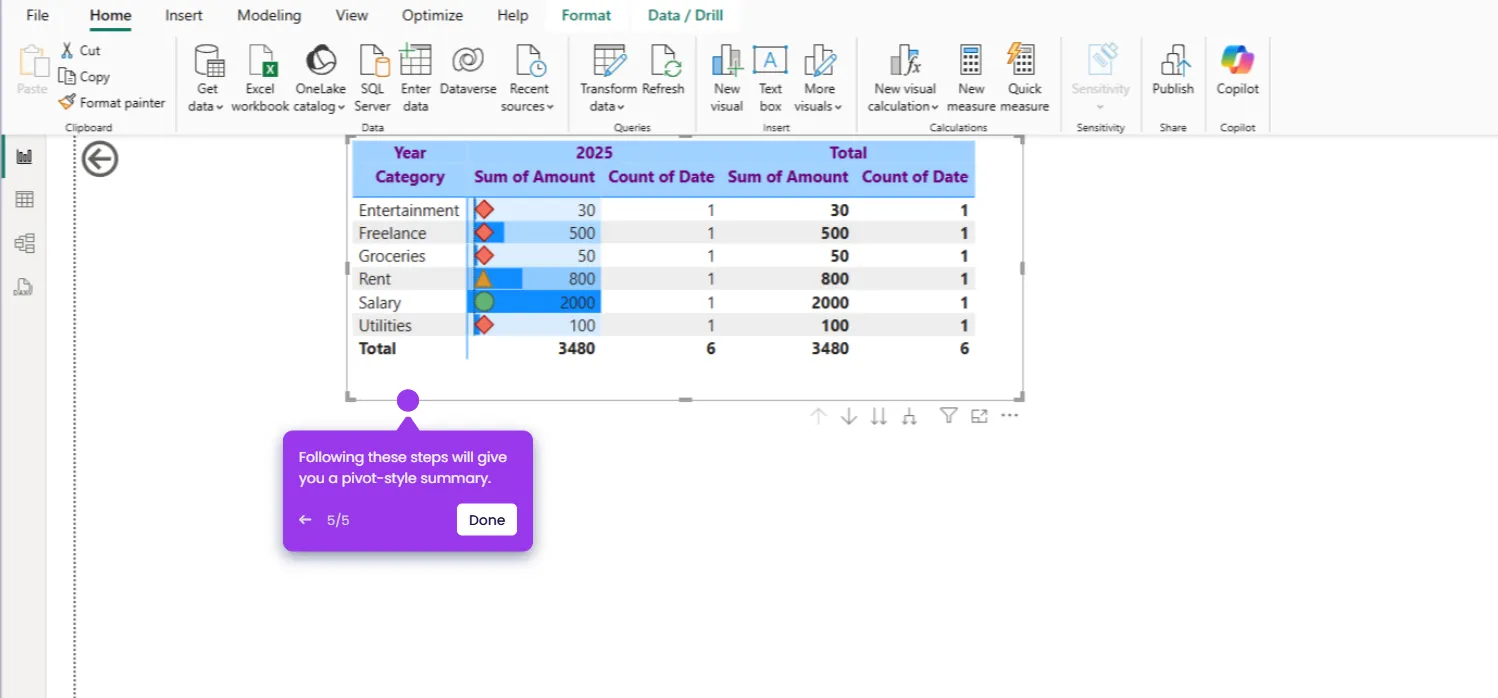Screen dimensions: 1498x698
Task: Enable drill down single arrow icon
Action: pyautogui.click(x=849, y=416)
